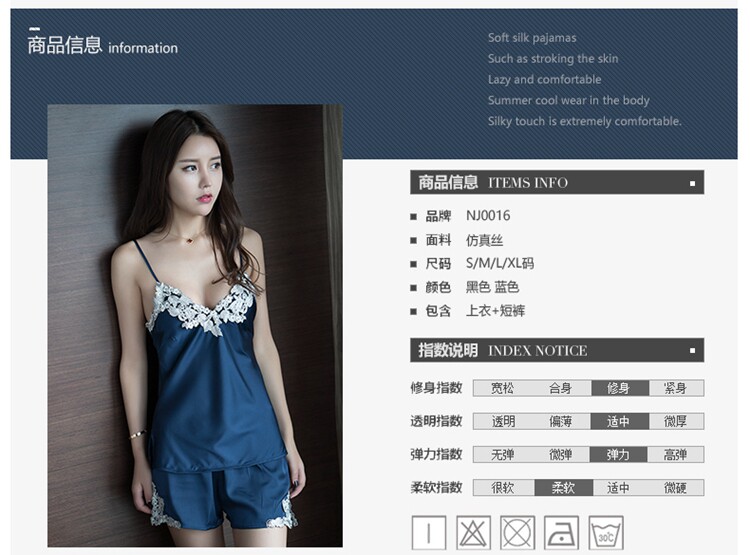Click the 指数说明 INDEX NOTICE header bar
Viewport: 750px width, 555px height.
click(557, 350)
